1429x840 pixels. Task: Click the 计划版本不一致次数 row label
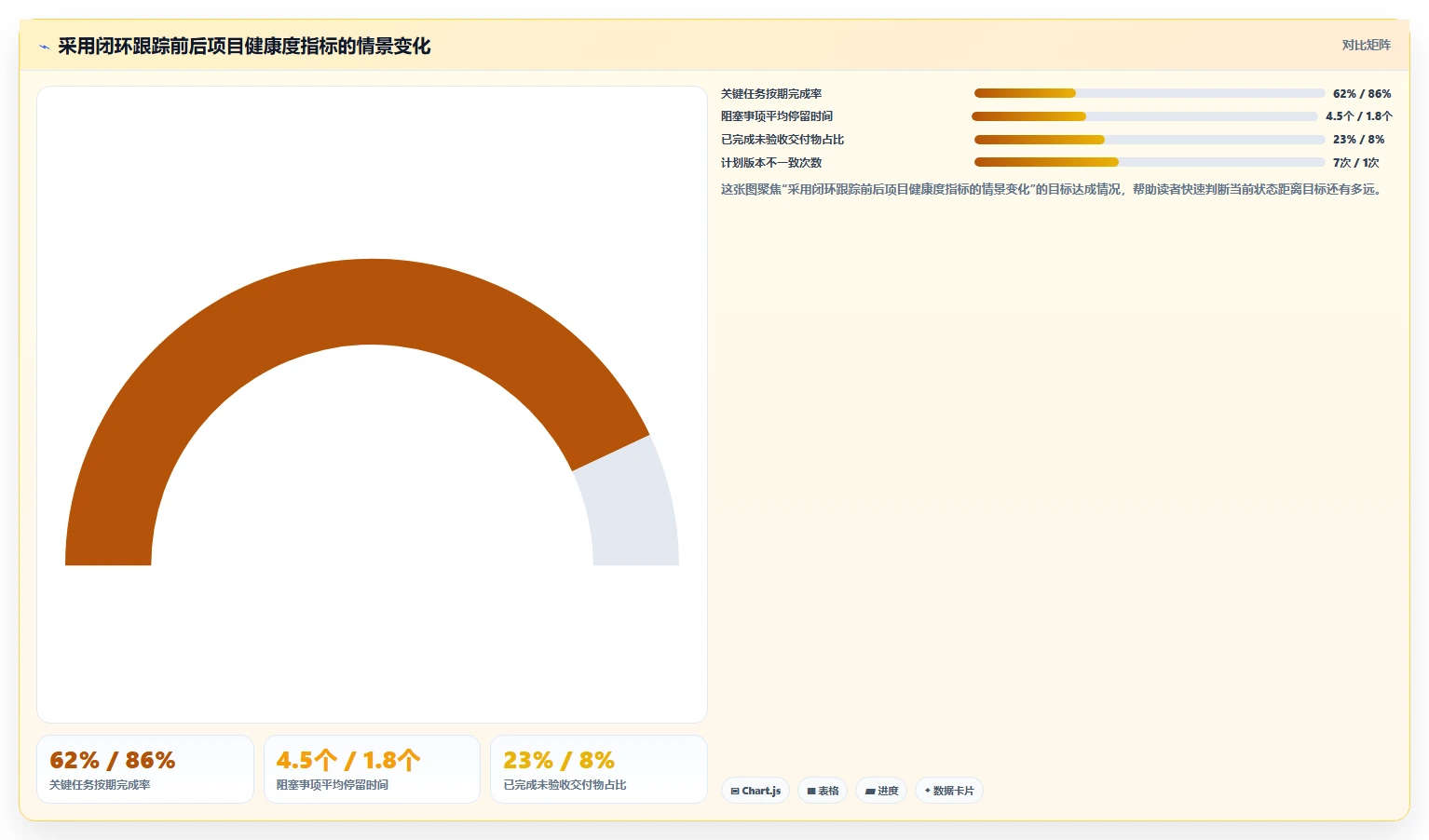click(x=771, y=162)
